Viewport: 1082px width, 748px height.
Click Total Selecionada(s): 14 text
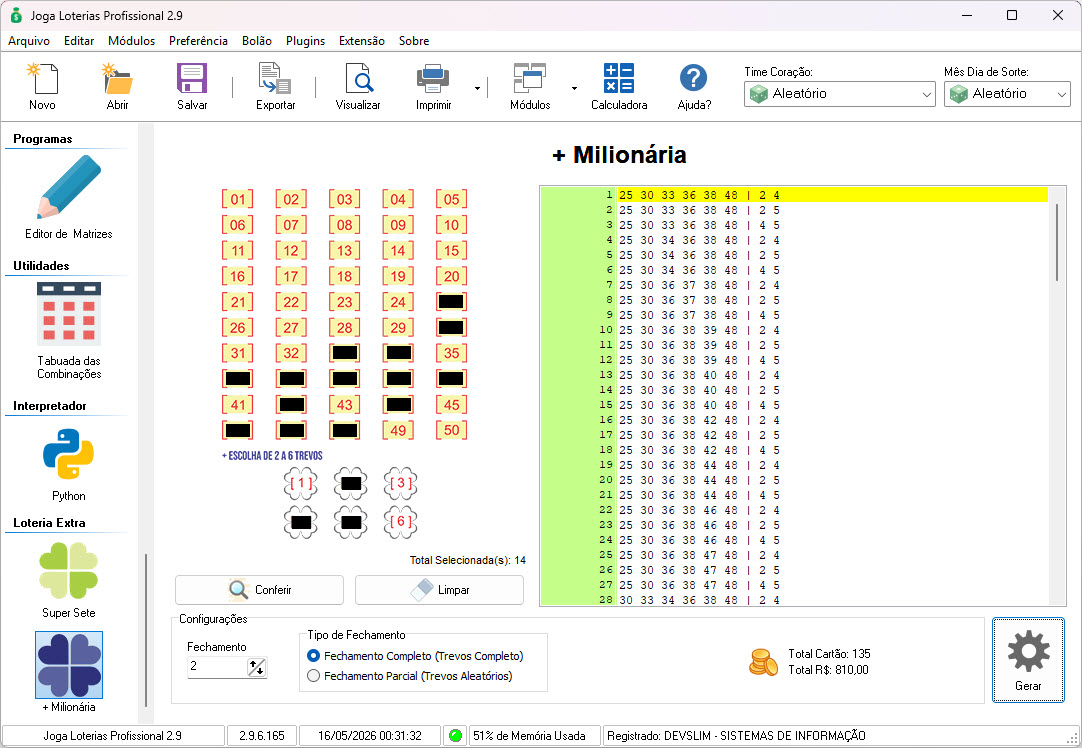[468, 560]
